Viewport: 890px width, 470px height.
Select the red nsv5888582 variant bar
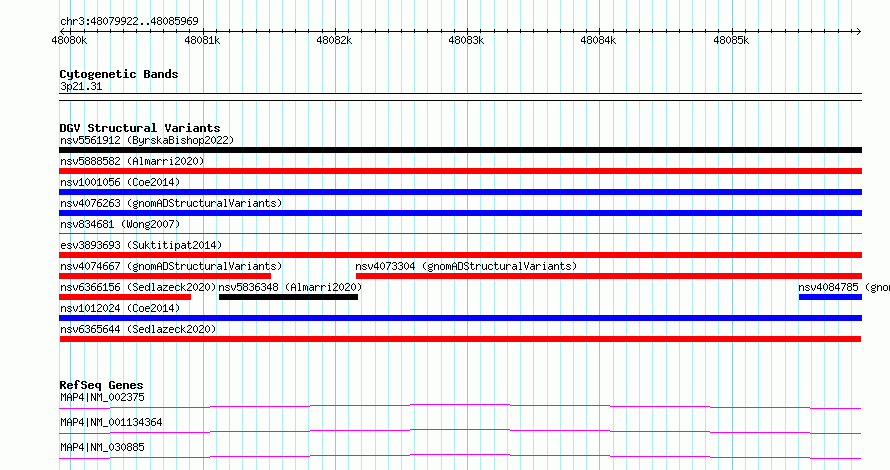point(460,171)
